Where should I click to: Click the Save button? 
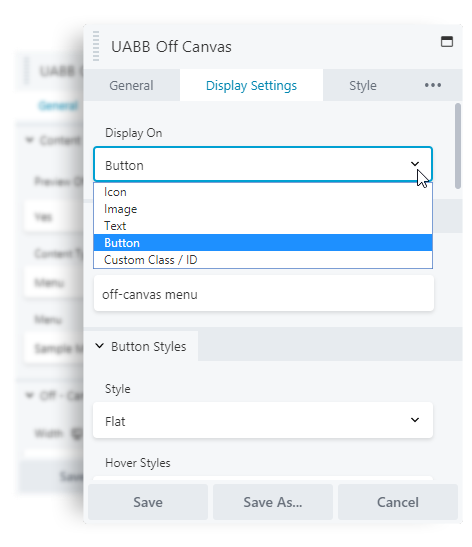[x=148, y=502]
